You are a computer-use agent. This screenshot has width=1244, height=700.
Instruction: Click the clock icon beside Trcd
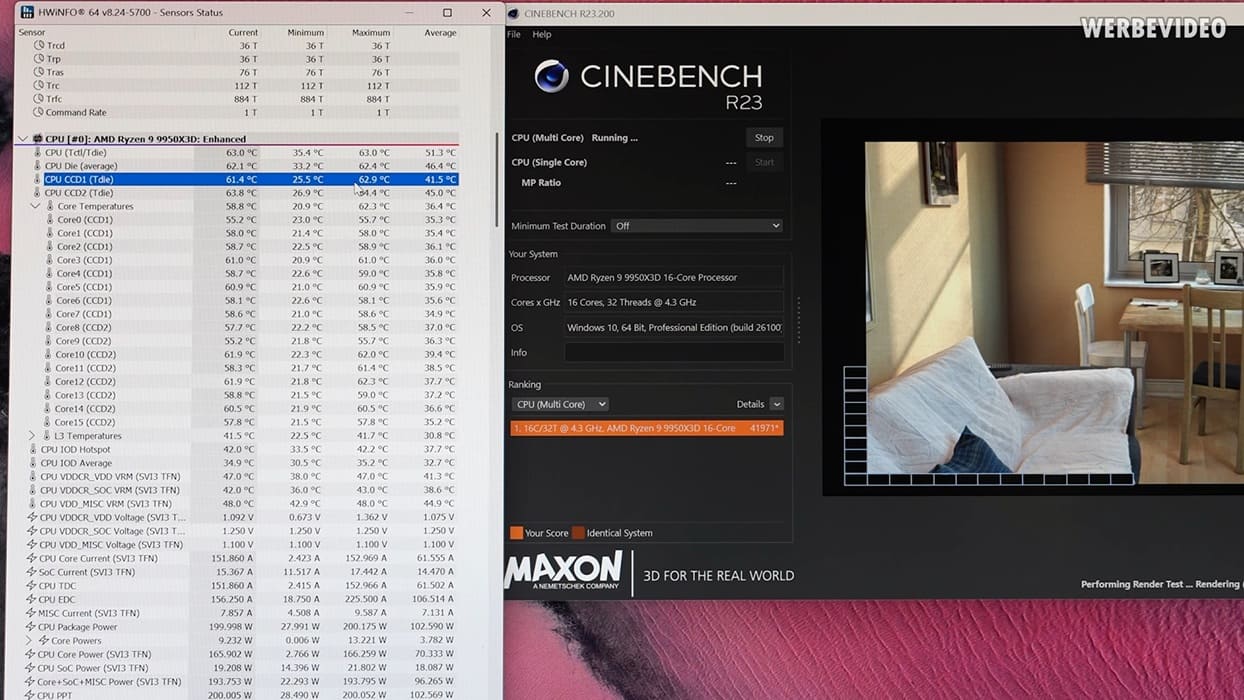click(x=39, y=46)
